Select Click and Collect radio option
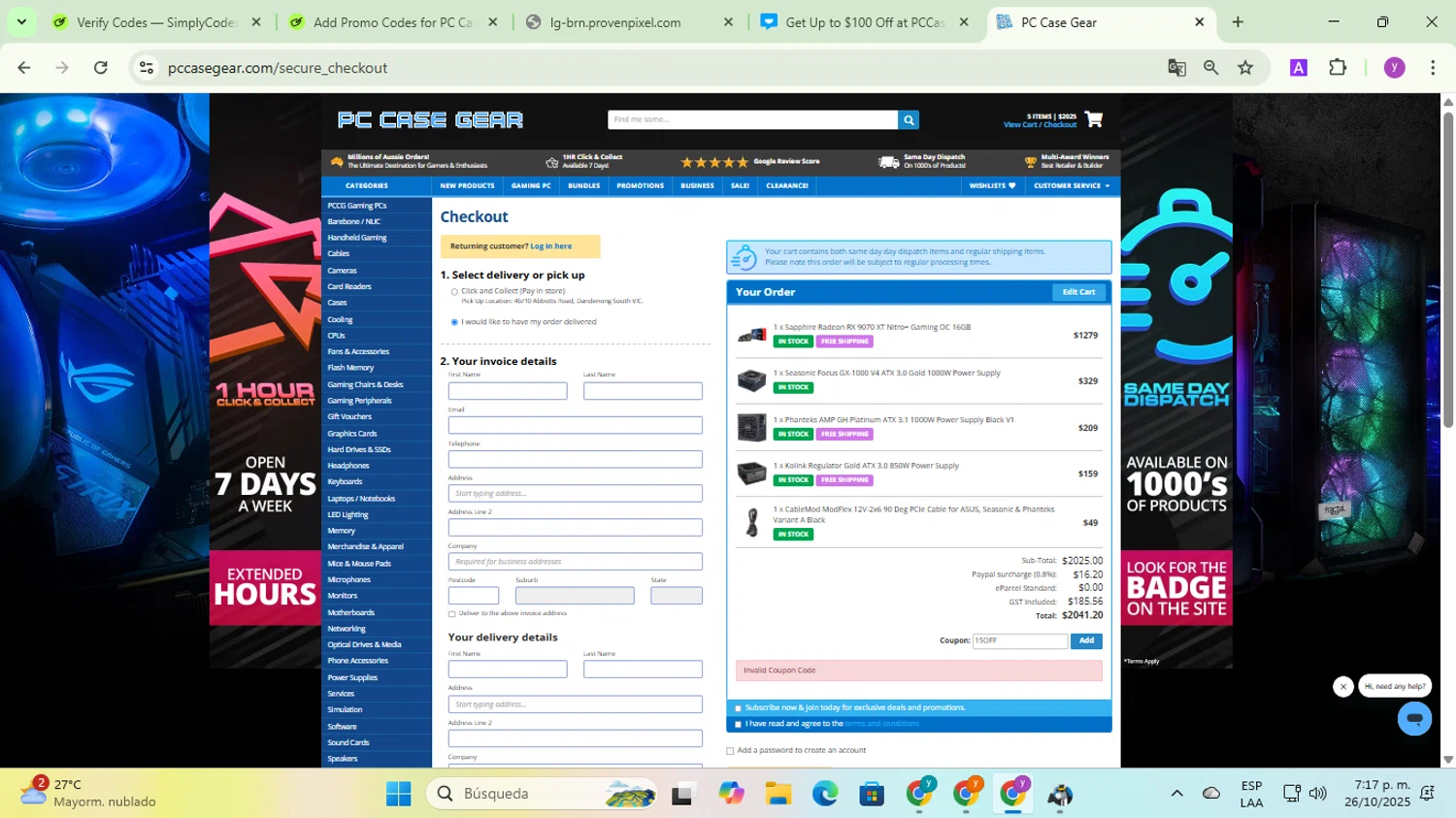1456x818 pixels. (454, 291)
